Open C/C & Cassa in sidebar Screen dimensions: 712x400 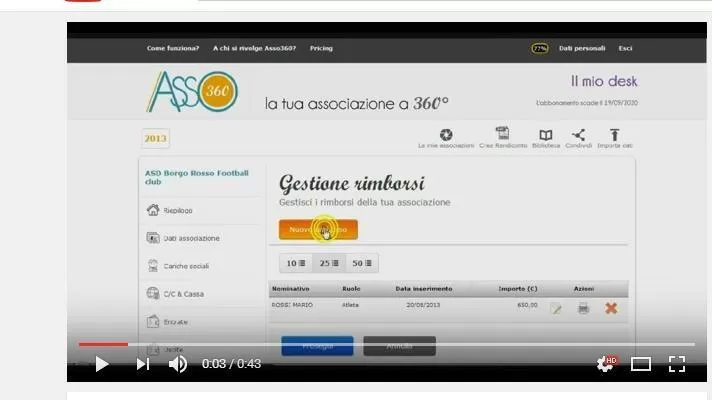click(183, 294)
